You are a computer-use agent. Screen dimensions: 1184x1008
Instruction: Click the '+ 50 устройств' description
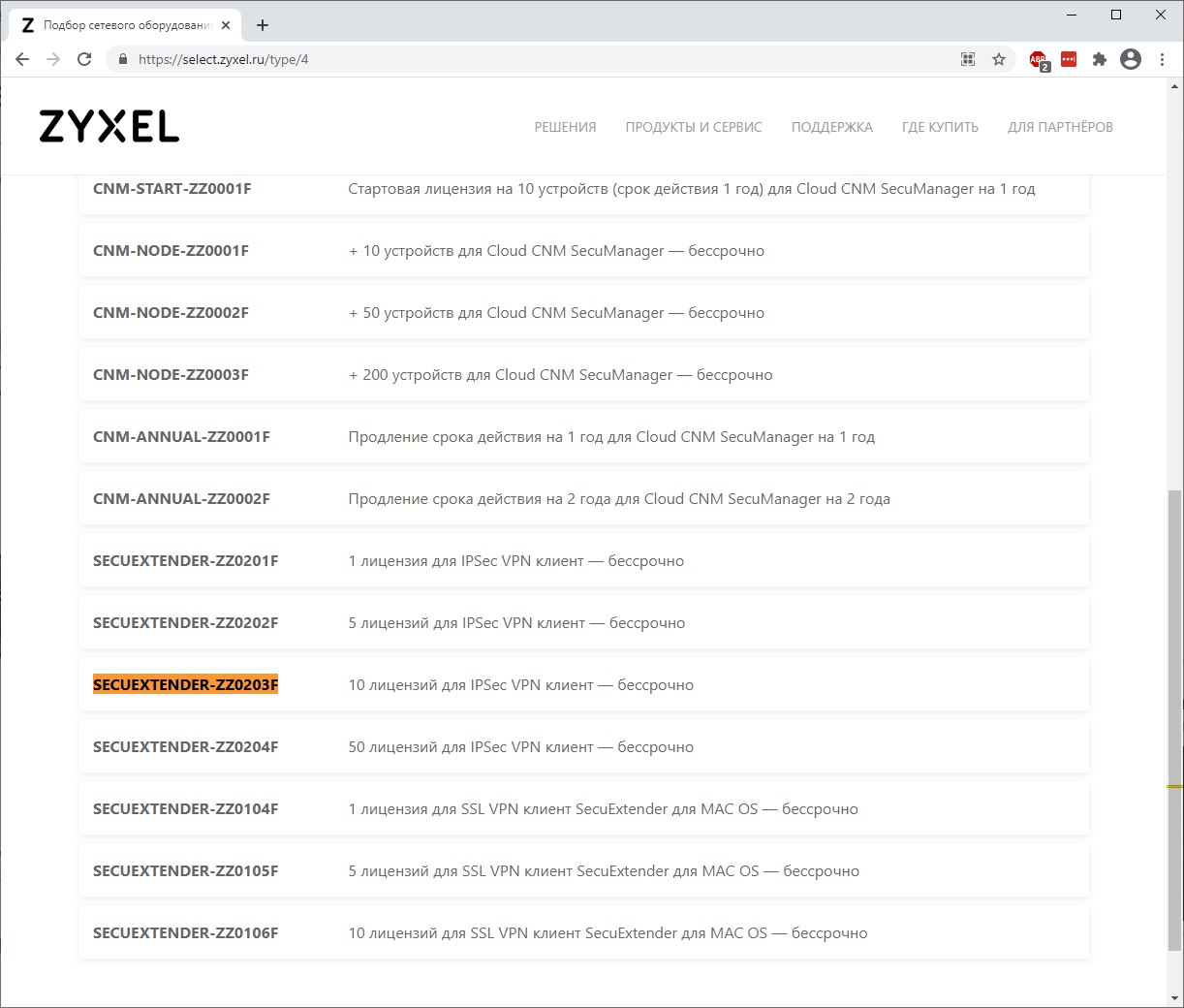click(x=556, y=313)
